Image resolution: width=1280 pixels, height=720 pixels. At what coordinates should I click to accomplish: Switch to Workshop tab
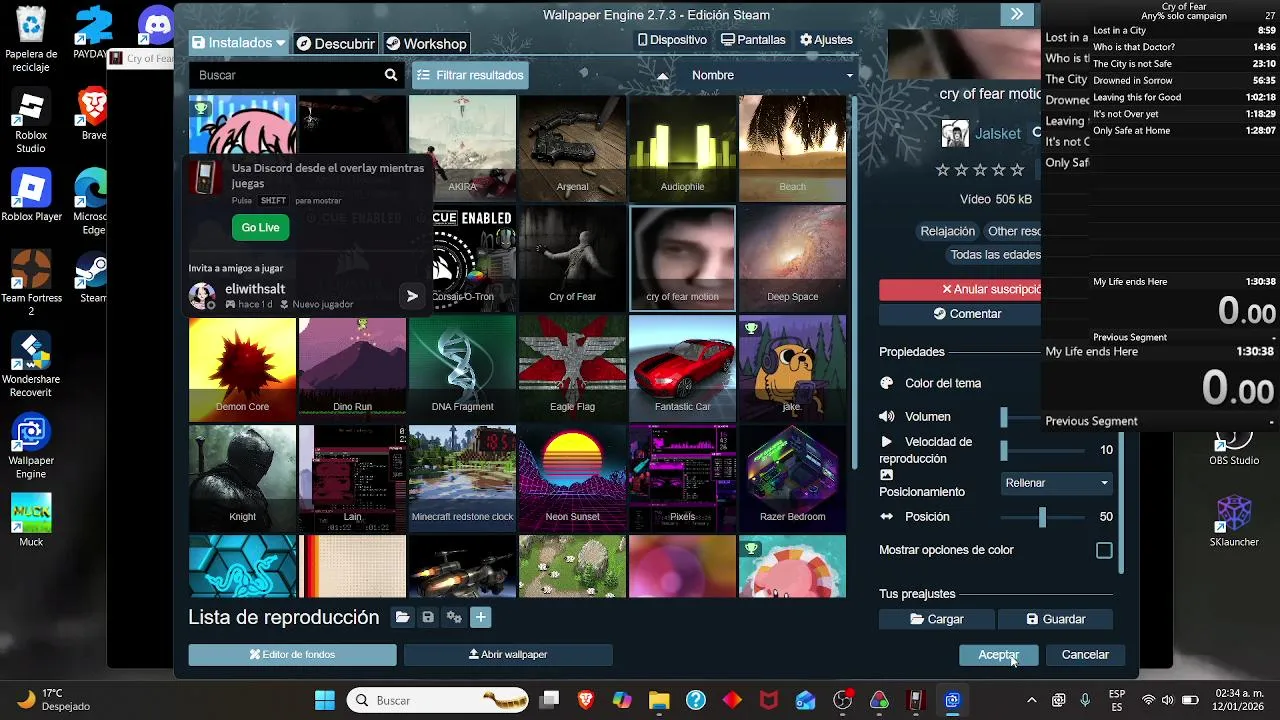click(x=426, y=44)
